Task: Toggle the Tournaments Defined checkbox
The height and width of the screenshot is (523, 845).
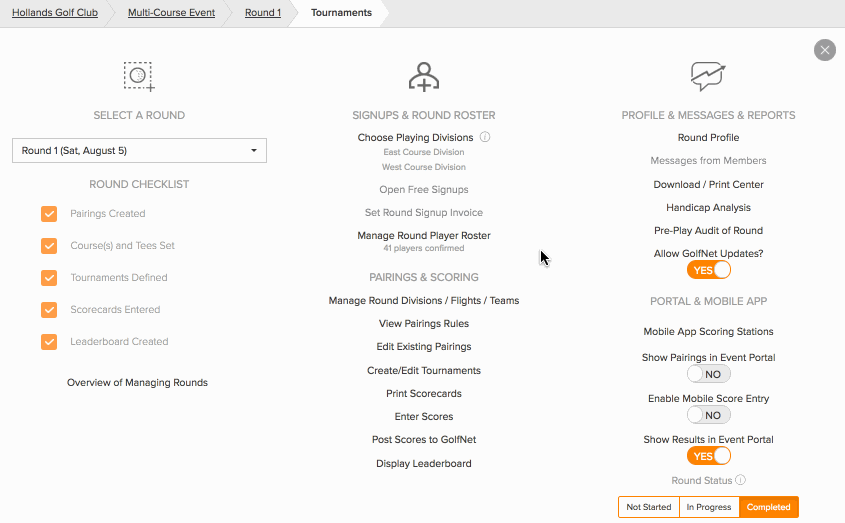Action: click(49, 278)
